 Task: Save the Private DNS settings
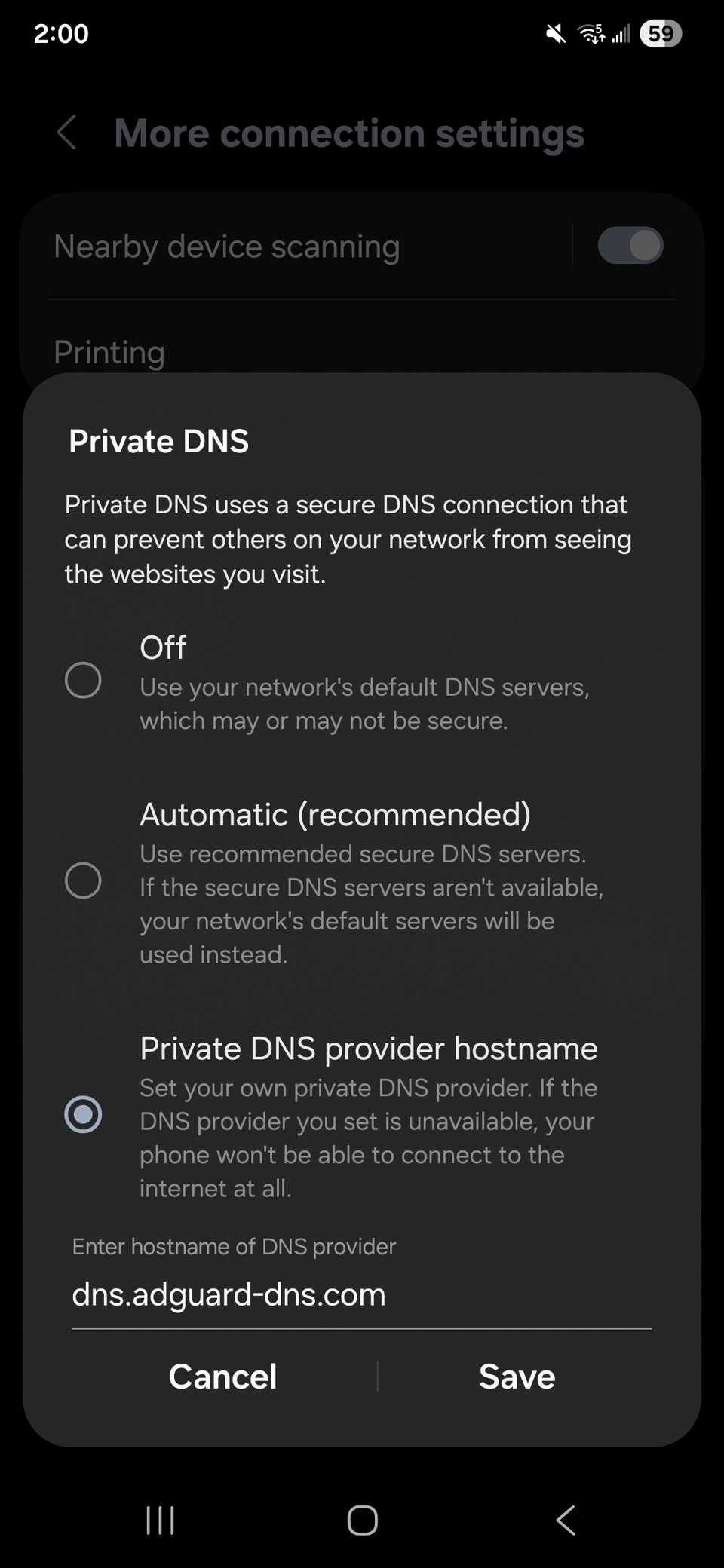[x=517, y=1376]
